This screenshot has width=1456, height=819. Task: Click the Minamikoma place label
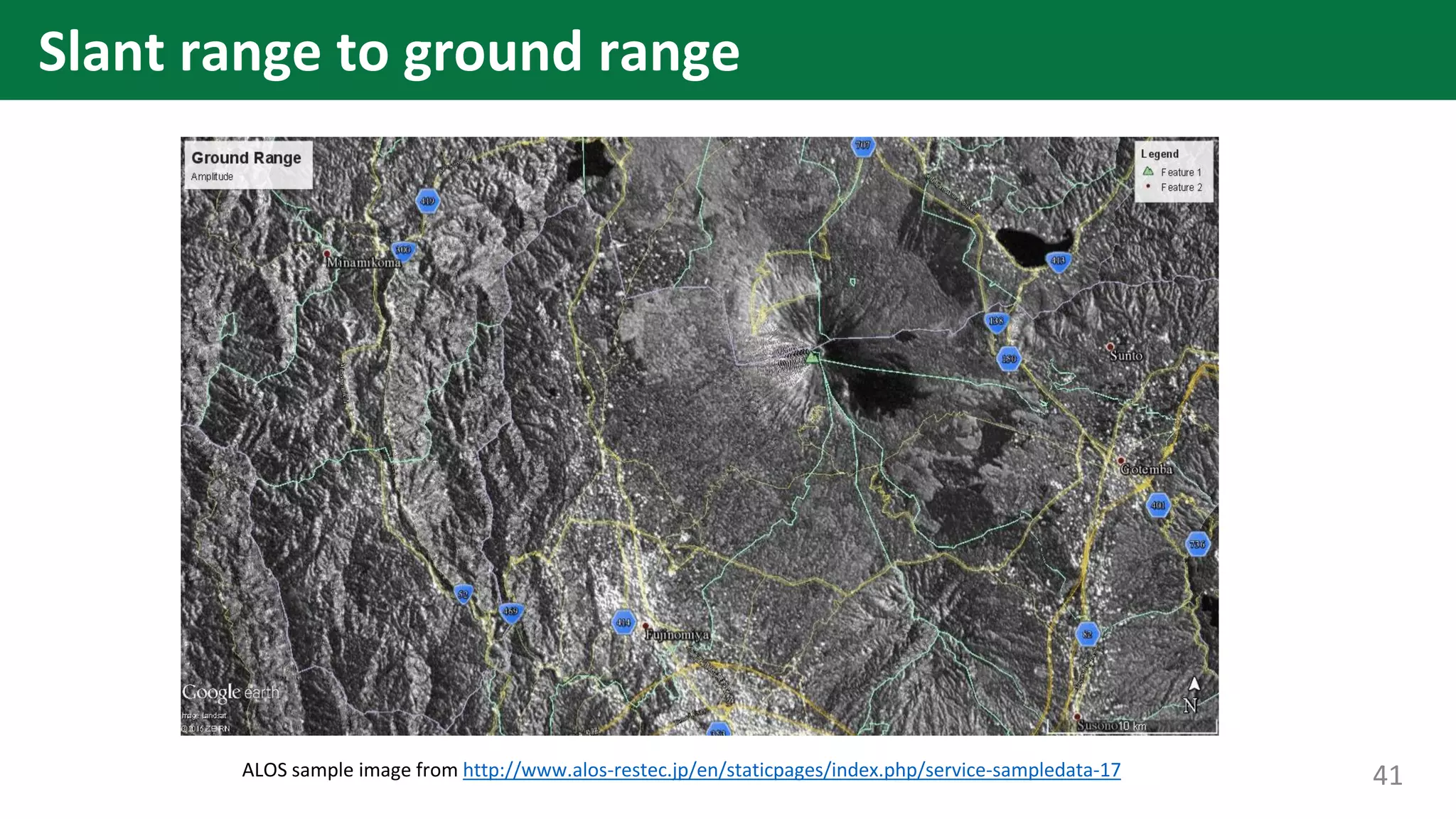[x=364, y=263]
